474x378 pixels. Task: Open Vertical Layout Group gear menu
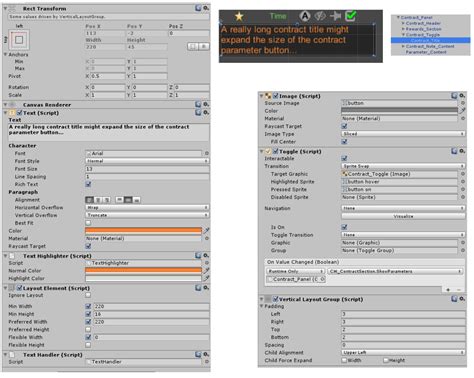click(462, 299)
